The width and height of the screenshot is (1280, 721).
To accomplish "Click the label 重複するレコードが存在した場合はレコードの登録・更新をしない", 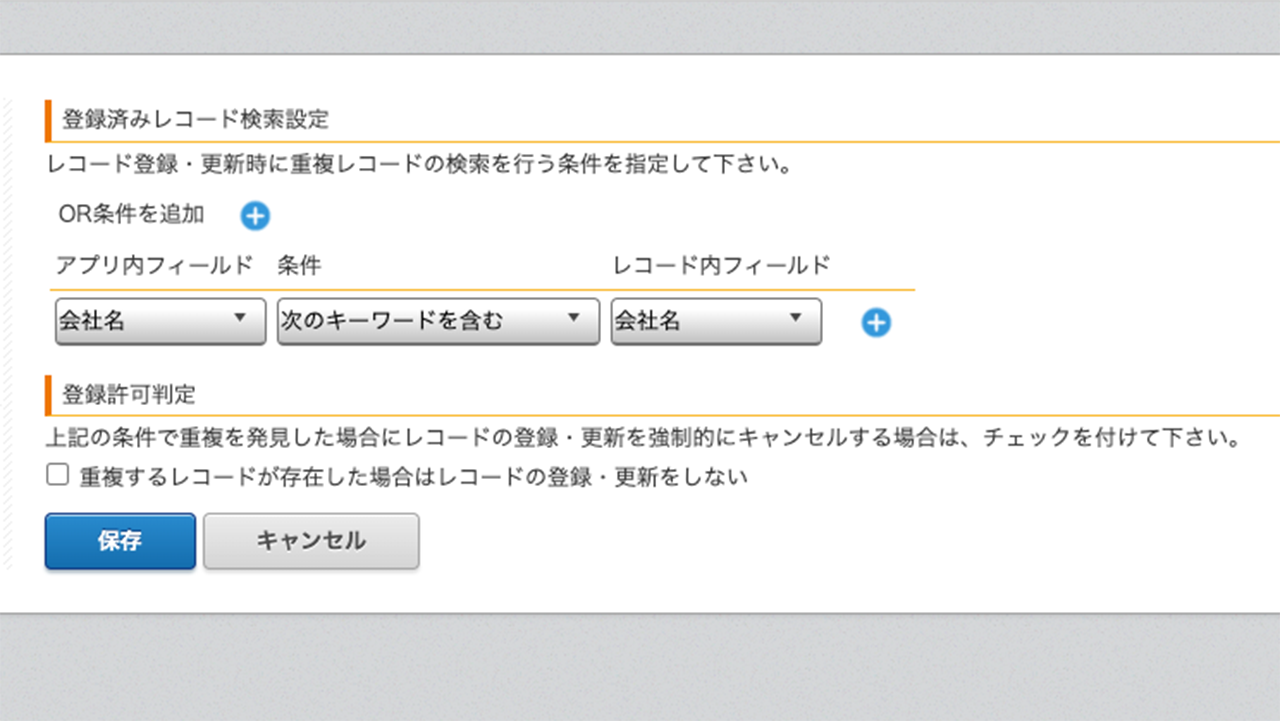I will coord(414,477).
